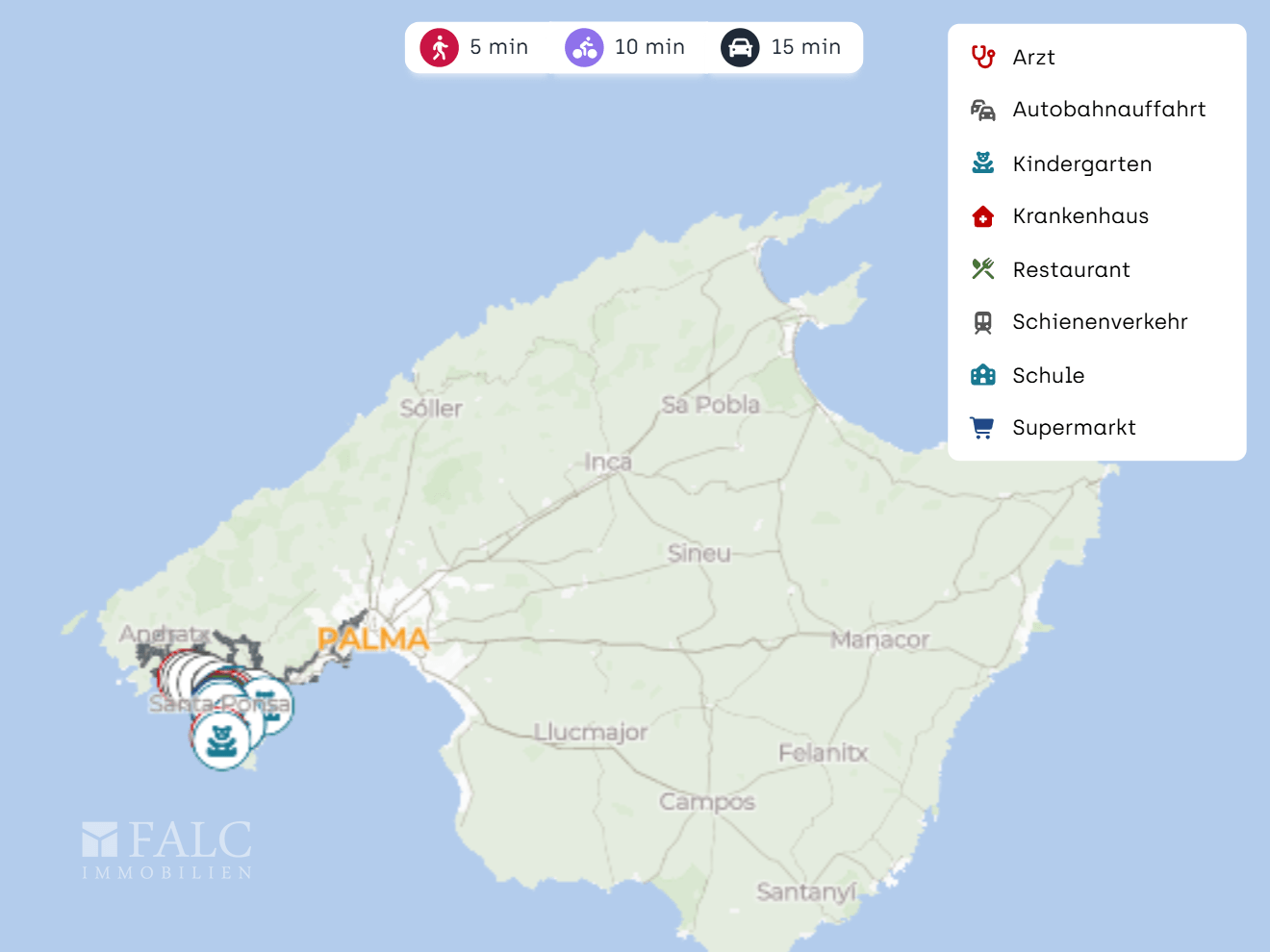Toggle the Supermarkt category label
Screen dimensions: 1270x952
(x=1074, y=428)
